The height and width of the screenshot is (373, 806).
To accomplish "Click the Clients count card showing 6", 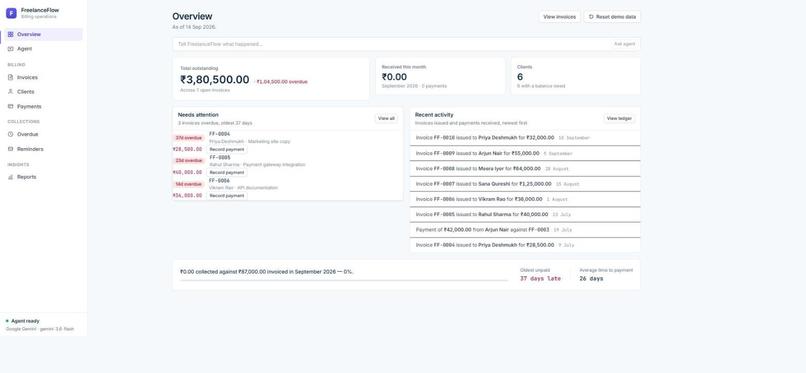I will 576,76.
